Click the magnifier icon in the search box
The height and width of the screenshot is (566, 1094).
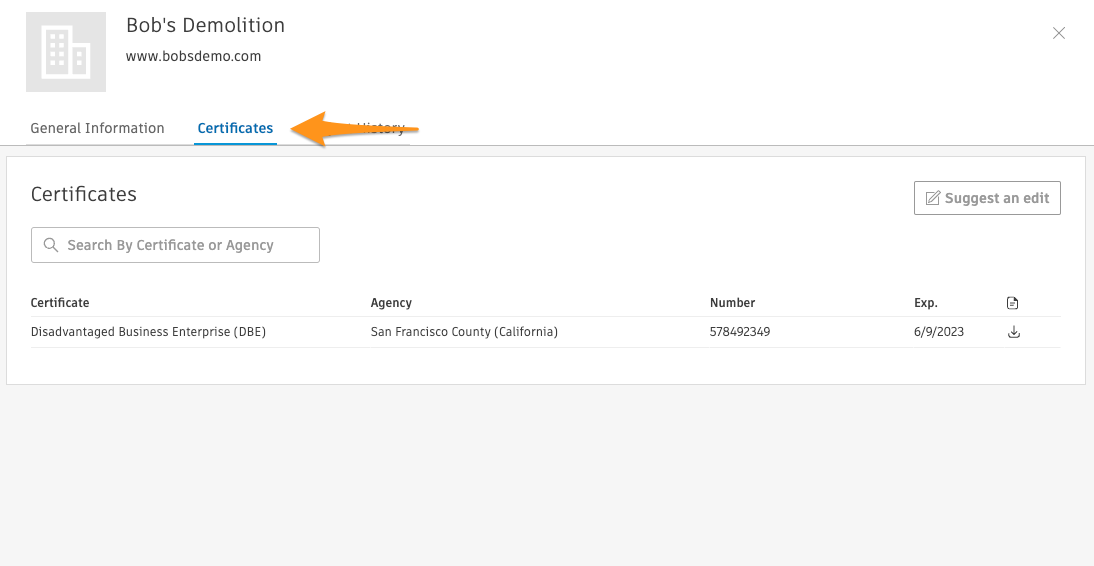coord(51,245)
